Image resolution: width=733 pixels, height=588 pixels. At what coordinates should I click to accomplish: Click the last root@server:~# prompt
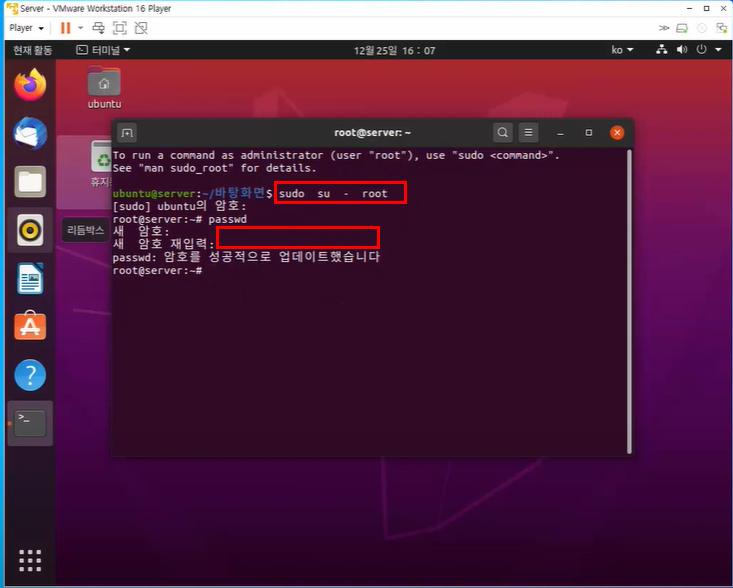point(158,271)
